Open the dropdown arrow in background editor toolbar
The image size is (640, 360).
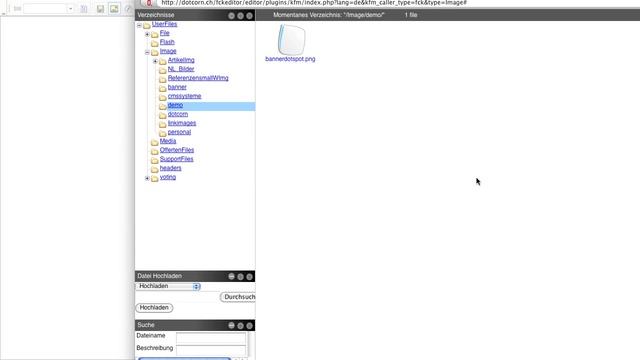(70, 9)
